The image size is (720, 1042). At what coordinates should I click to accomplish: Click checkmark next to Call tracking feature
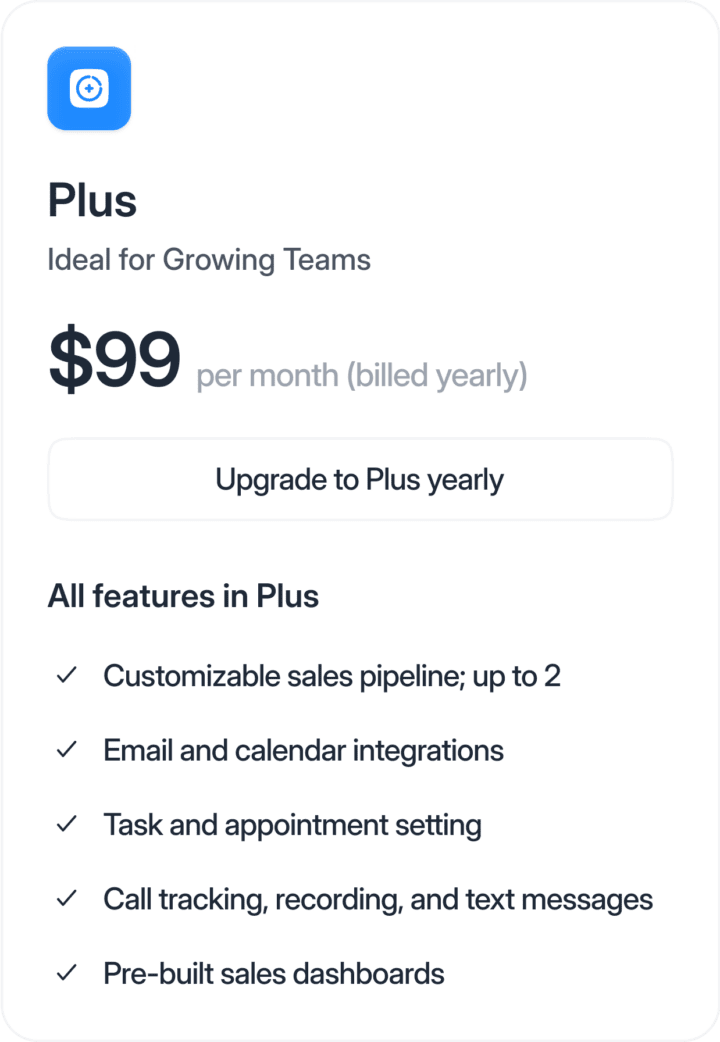pyautogui.click(x=67, y=899)
